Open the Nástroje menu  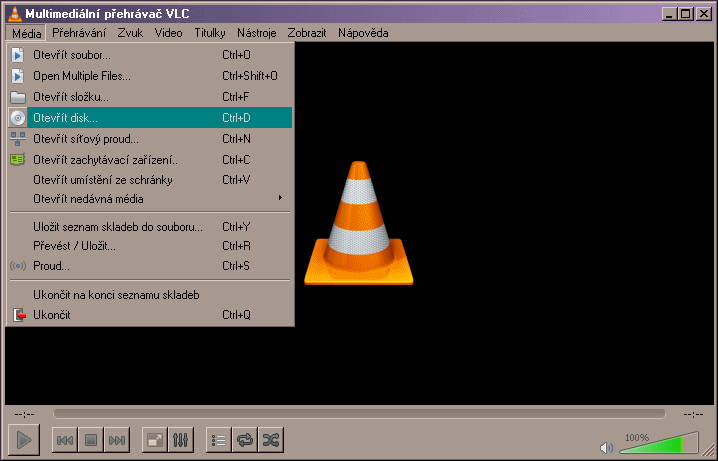point(256,33)
